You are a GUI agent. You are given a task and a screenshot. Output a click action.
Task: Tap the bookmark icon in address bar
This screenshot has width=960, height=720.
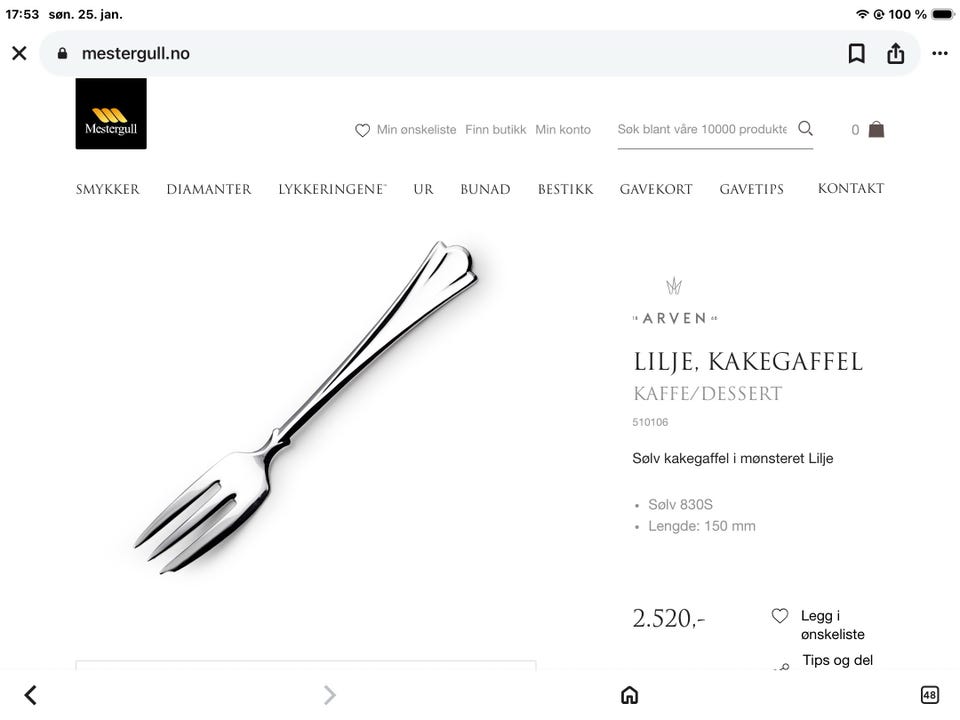coord(857,53)
